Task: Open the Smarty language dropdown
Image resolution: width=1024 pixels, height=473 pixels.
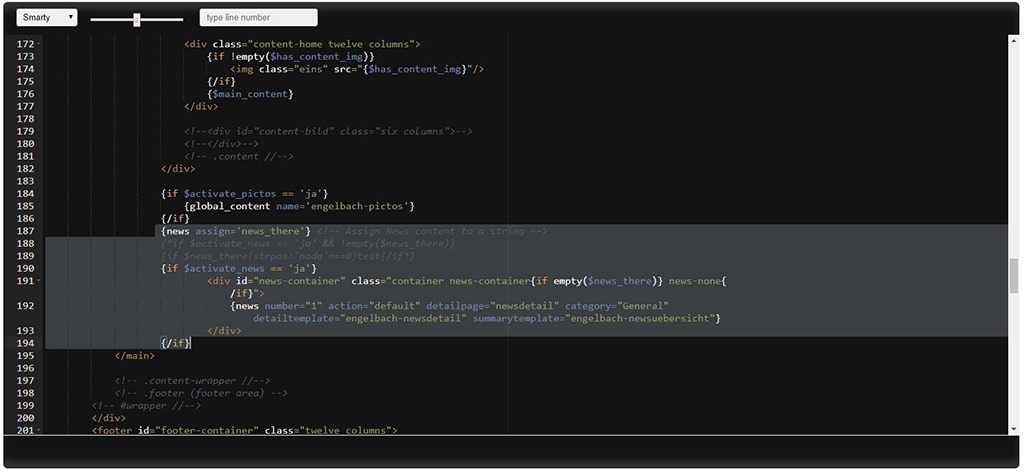Action: [46, 17]
